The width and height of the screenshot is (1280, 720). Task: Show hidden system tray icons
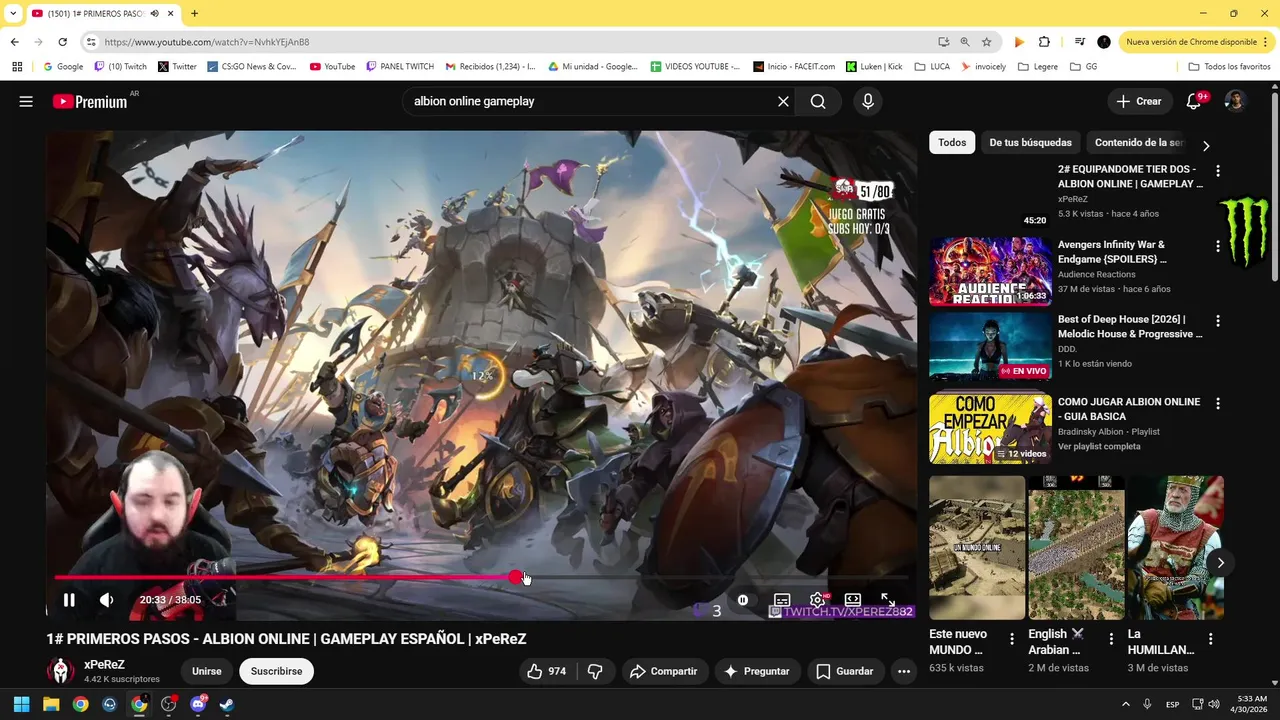coord(1125,704)
